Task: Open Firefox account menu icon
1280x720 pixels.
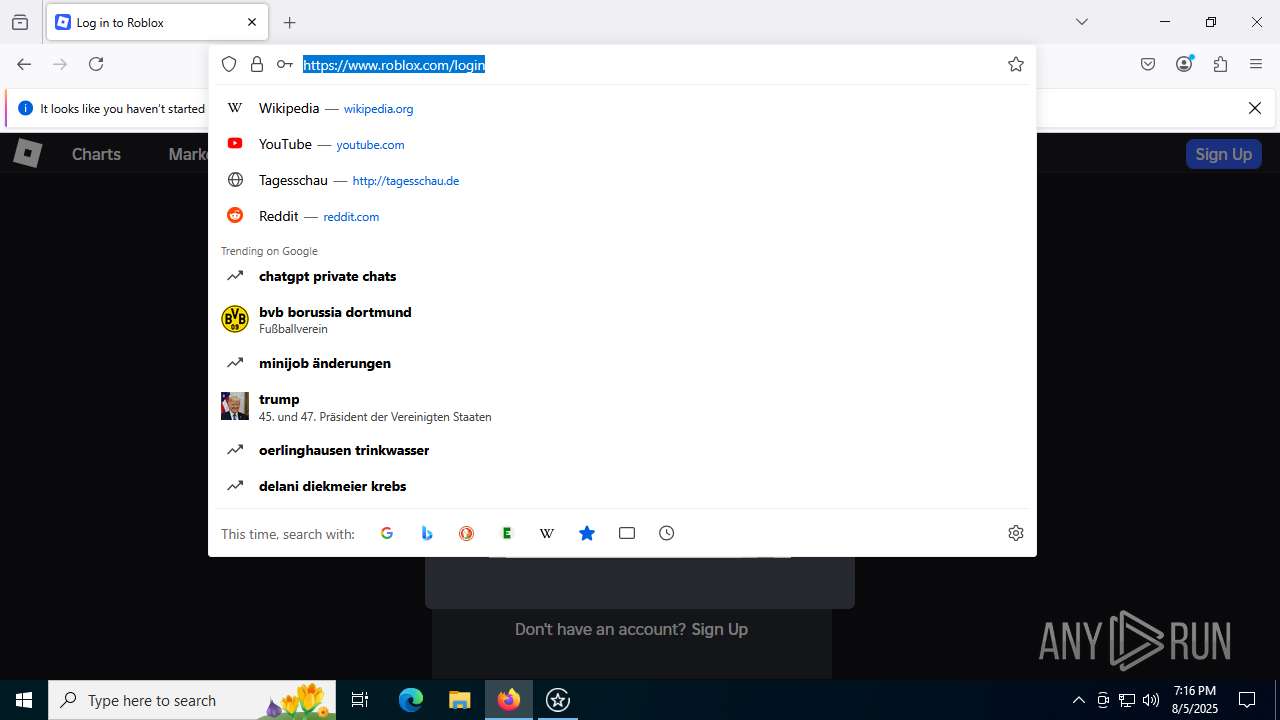Action: [1184, 64]
